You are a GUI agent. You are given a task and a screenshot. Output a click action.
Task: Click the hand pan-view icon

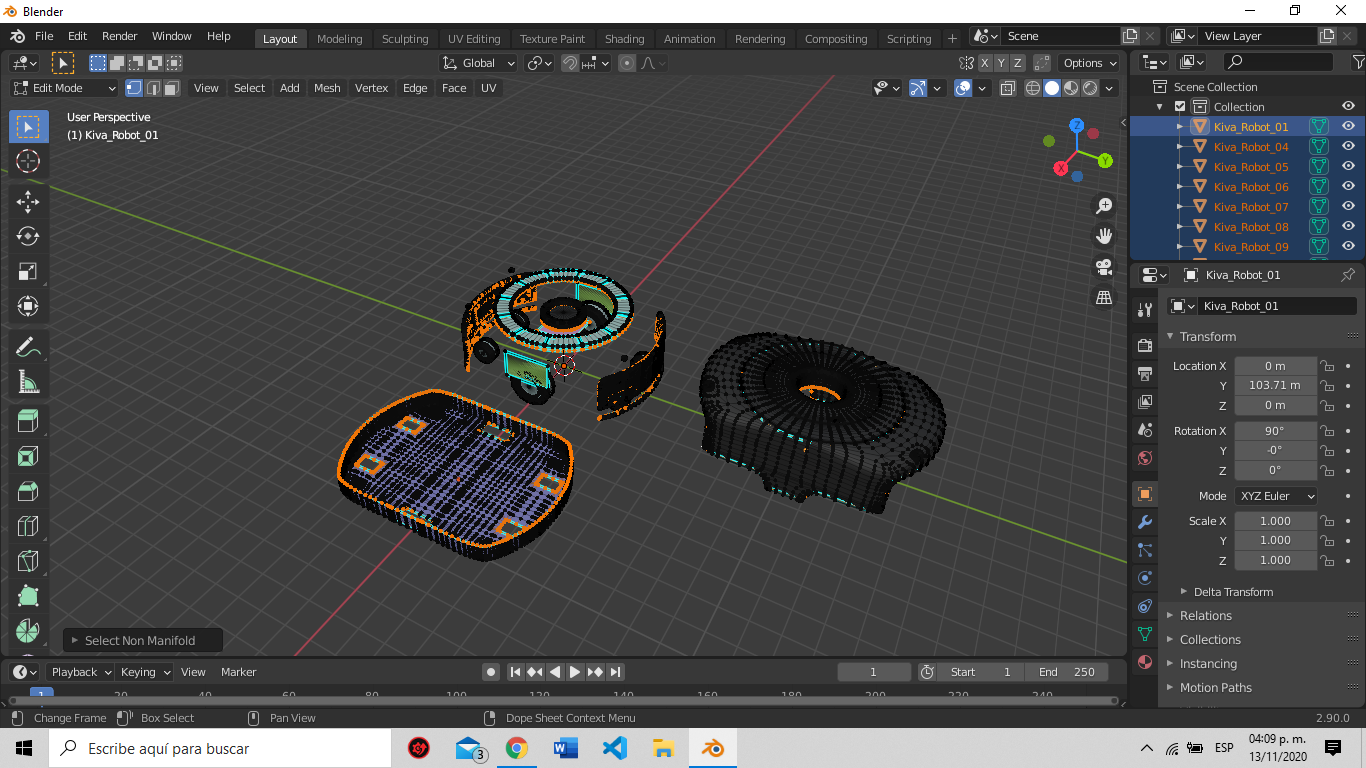[1104, 237]
